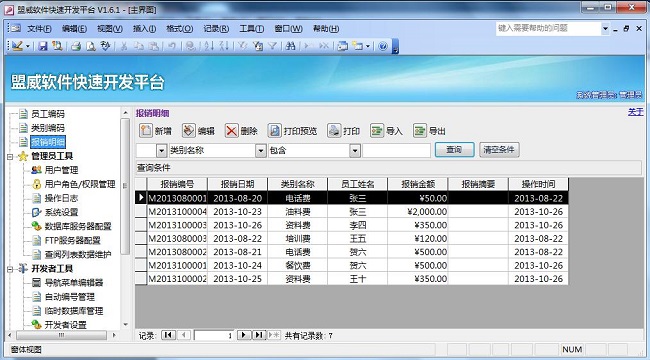Click the undo arrow icon
650x360 pixels.
click(172, 46)
